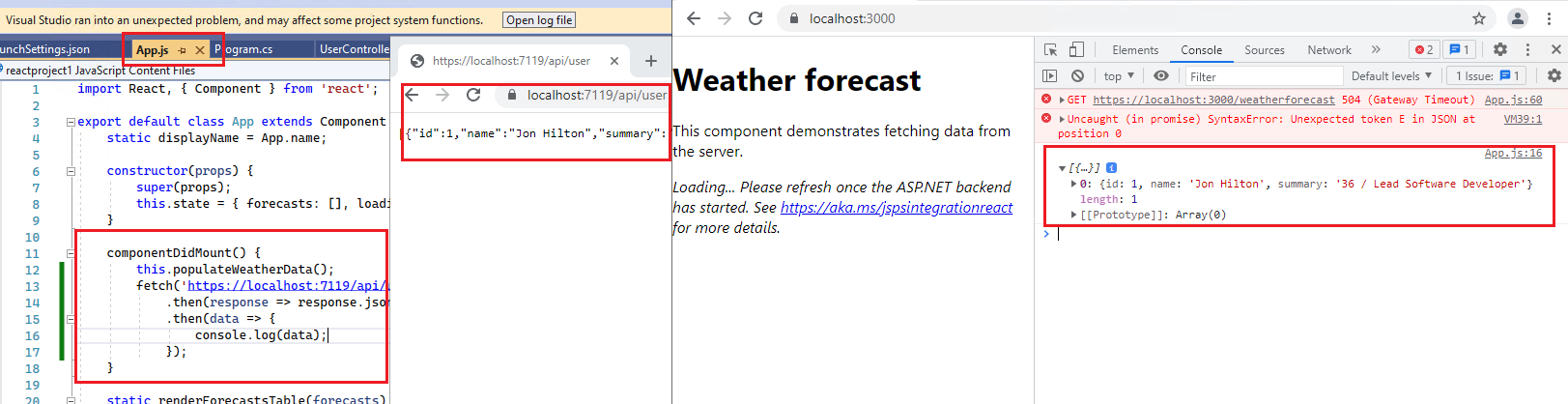The width and height of the screenshot is (1568, 404).
Task: Open the Default levels dropdown
Action: coord(1391,75)
